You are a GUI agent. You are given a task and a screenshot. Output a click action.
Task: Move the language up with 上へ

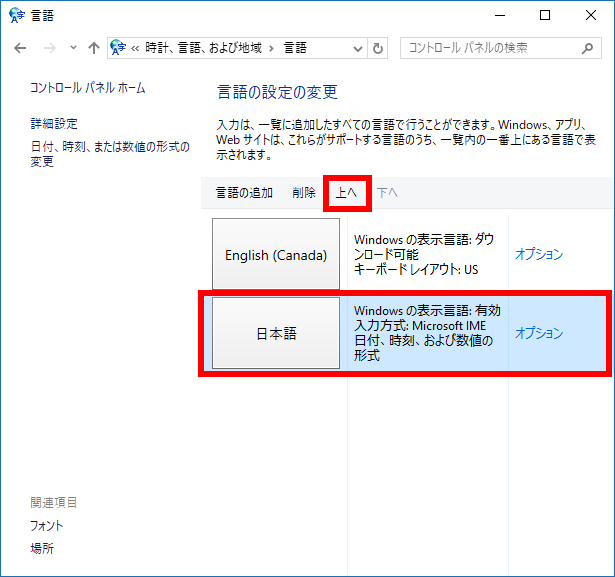click(x=346, y=193)
